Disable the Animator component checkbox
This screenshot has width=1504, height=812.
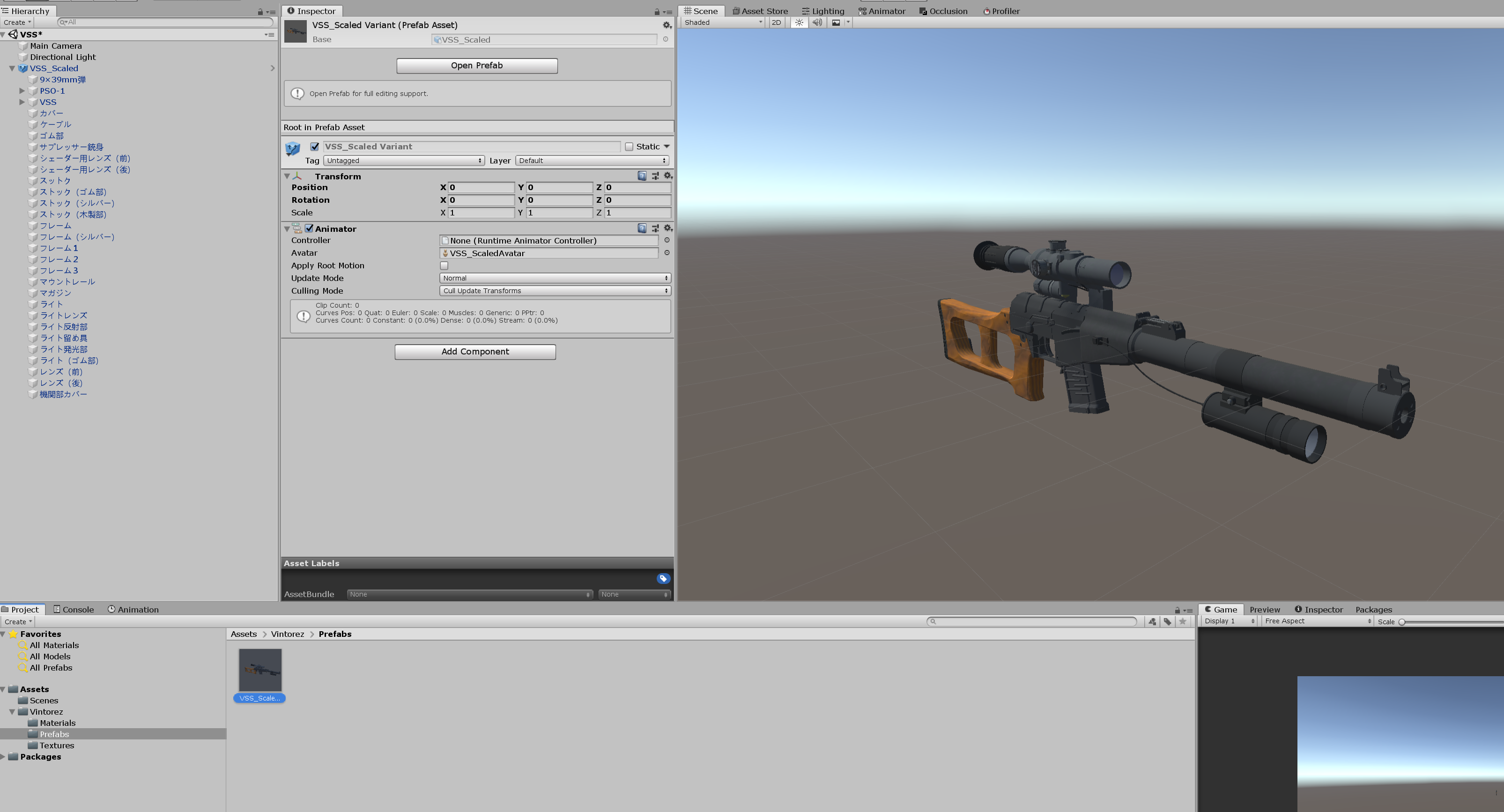point(310,228)
